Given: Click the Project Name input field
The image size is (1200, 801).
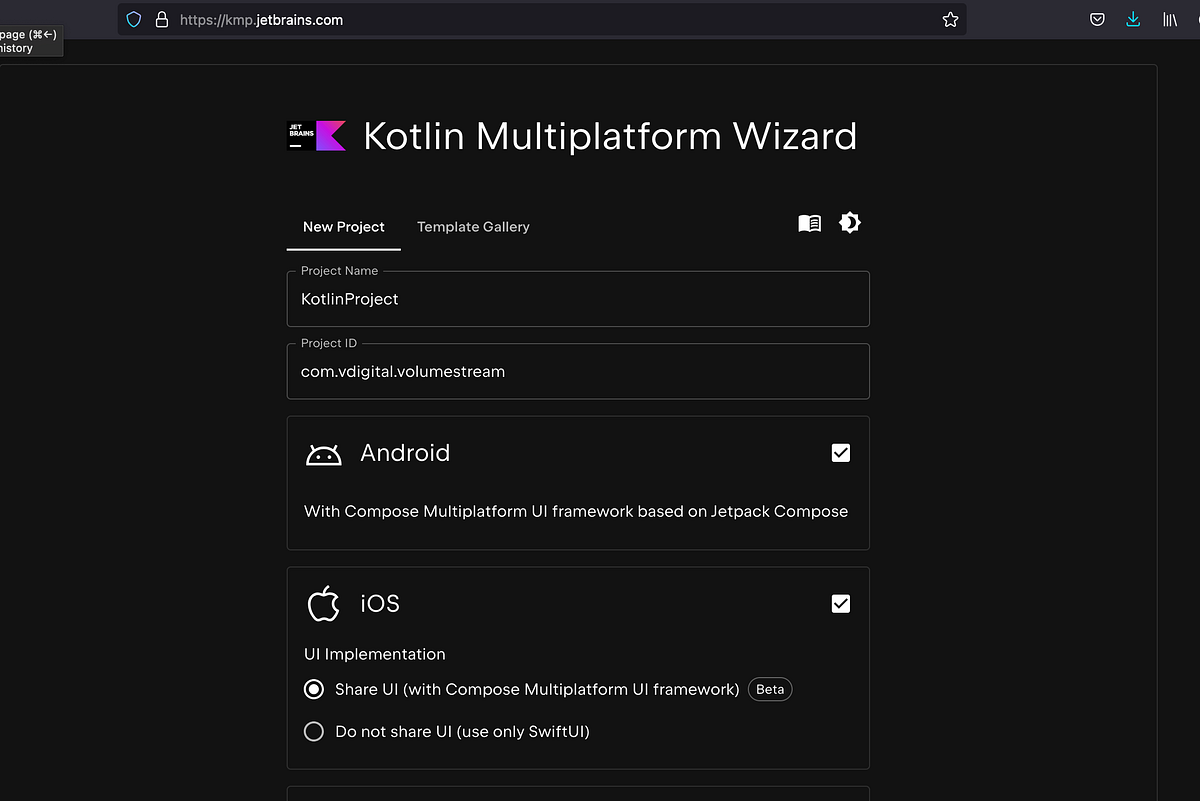Looking at the screenshot, I should [578, 299].
